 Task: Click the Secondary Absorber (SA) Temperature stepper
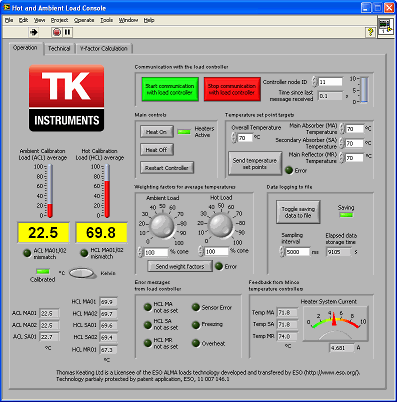[342, 143]
